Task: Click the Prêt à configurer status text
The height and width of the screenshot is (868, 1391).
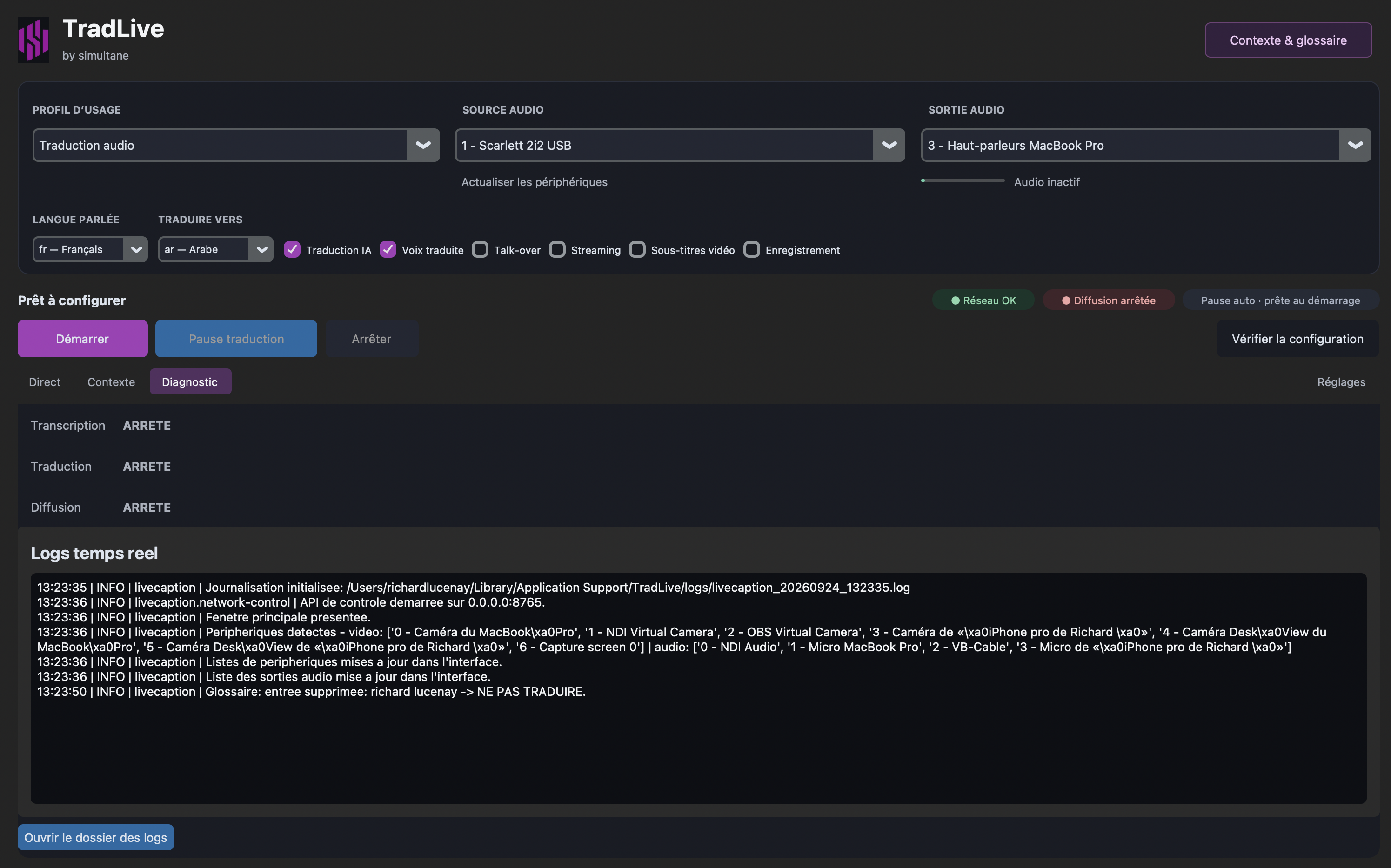Action: click(x=72, y=300)
